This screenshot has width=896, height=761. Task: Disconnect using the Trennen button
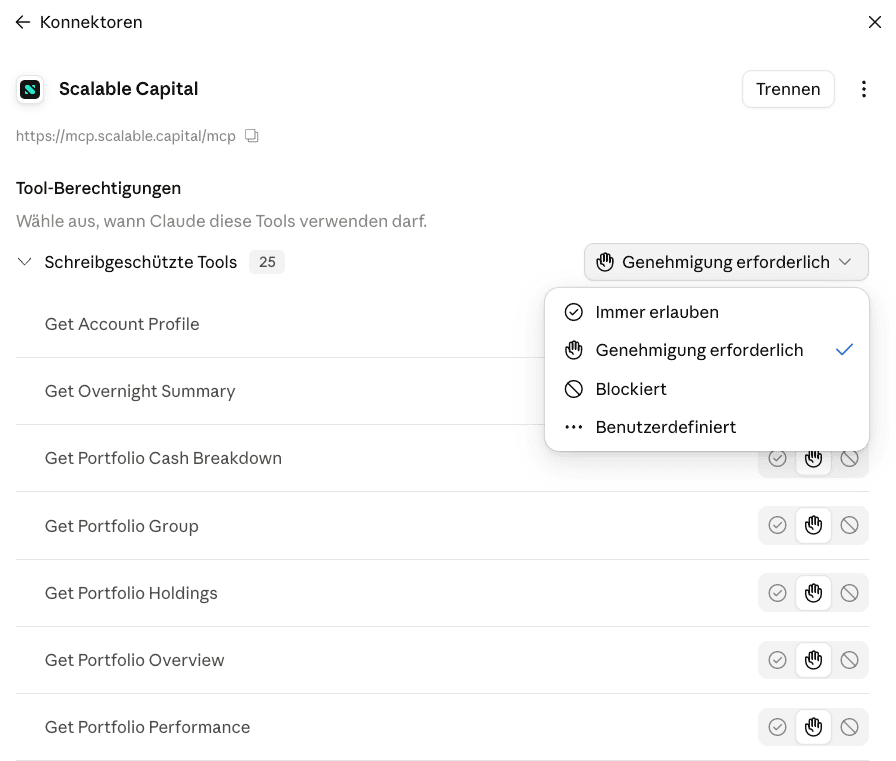click(x=788, y=89)
